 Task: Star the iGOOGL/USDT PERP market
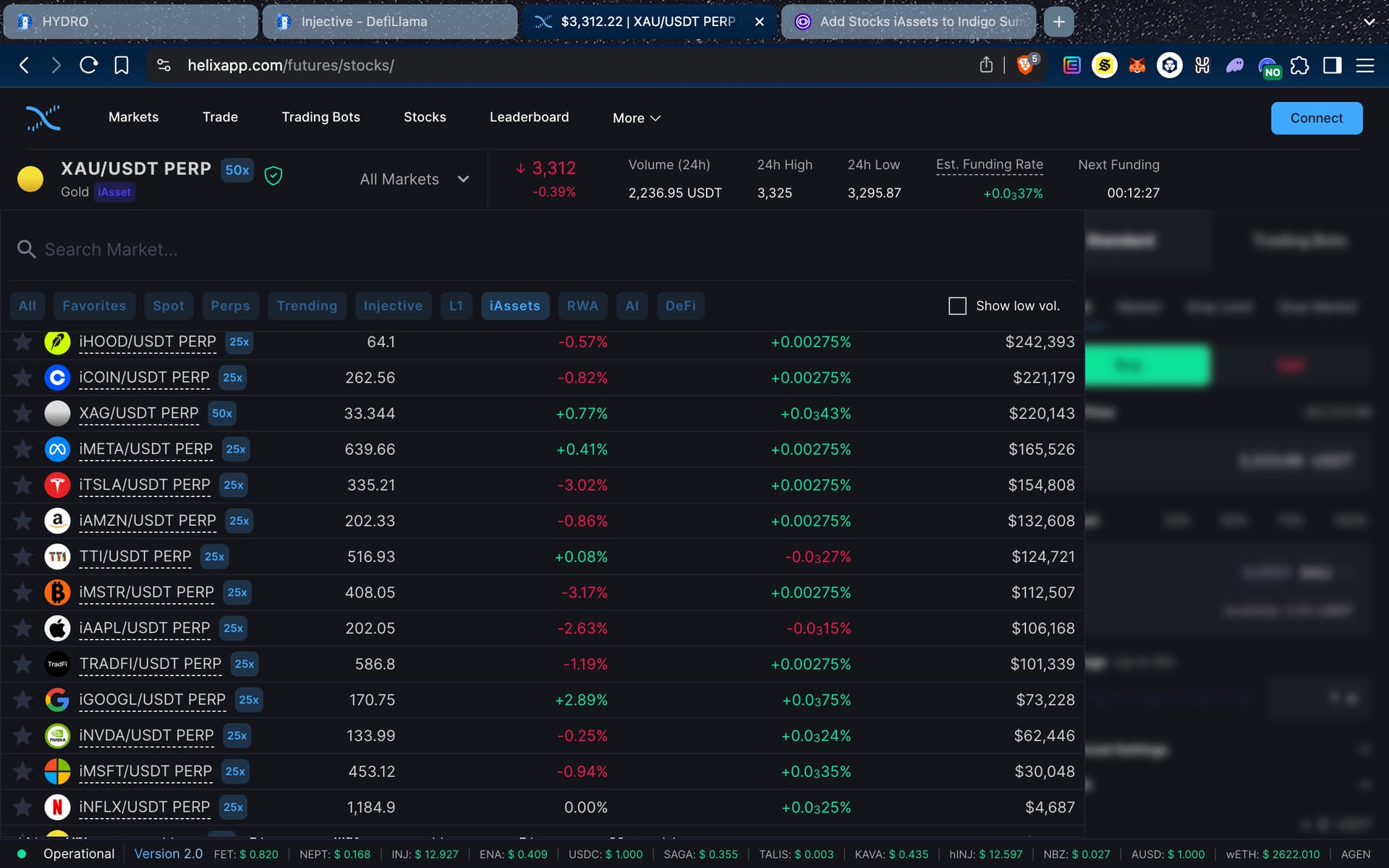[23, 699]
